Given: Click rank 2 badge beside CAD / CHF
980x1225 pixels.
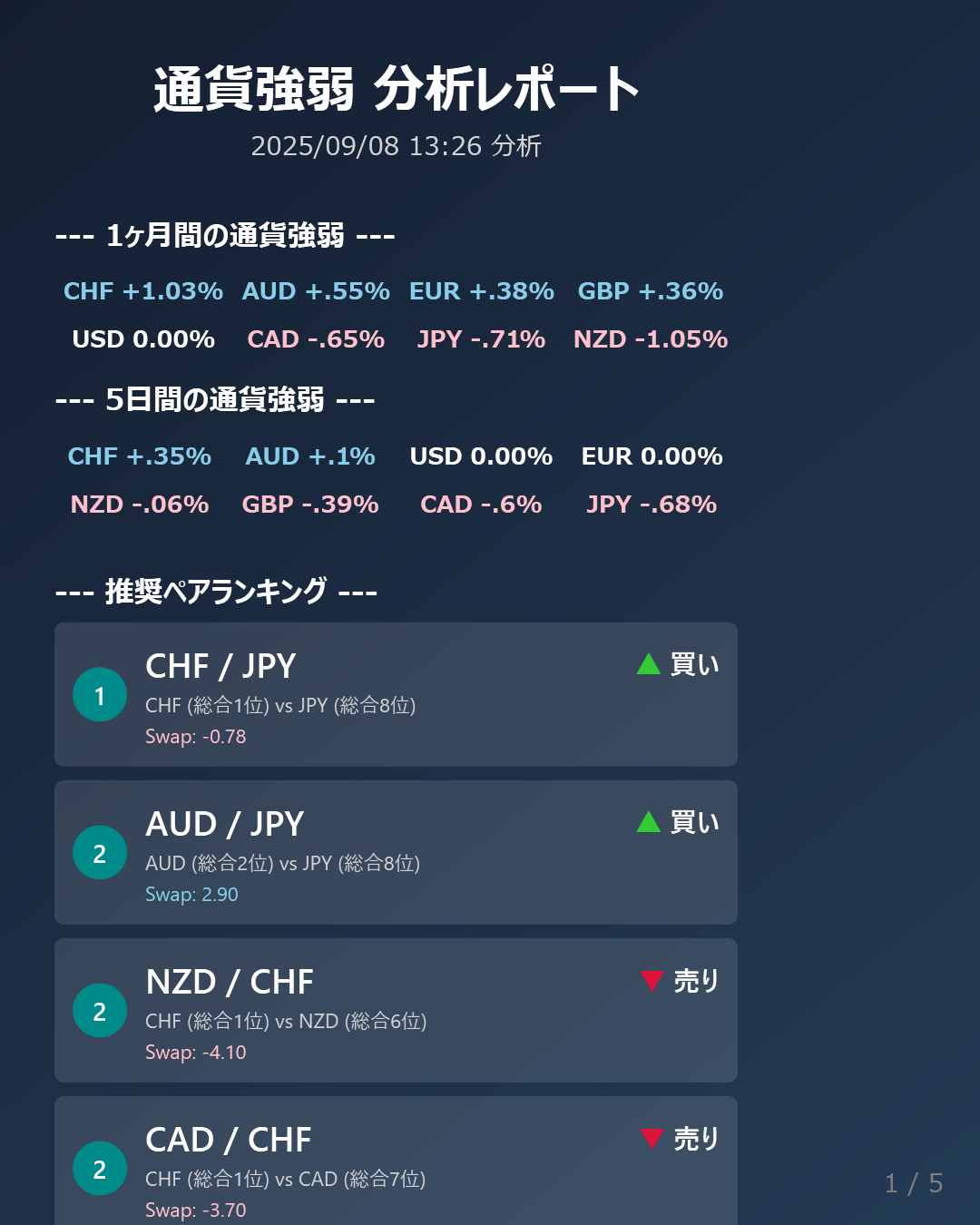Looking at the screenshot, I should 100,1169.
